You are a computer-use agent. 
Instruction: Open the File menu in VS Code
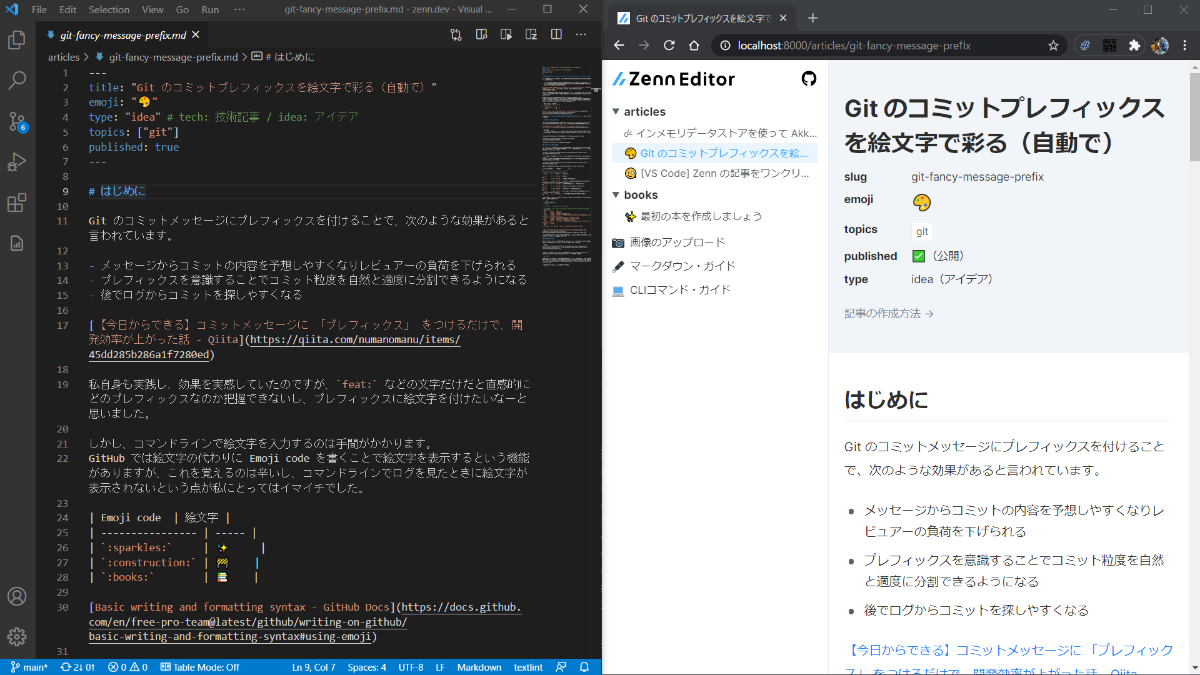click(x=39, y=9)
